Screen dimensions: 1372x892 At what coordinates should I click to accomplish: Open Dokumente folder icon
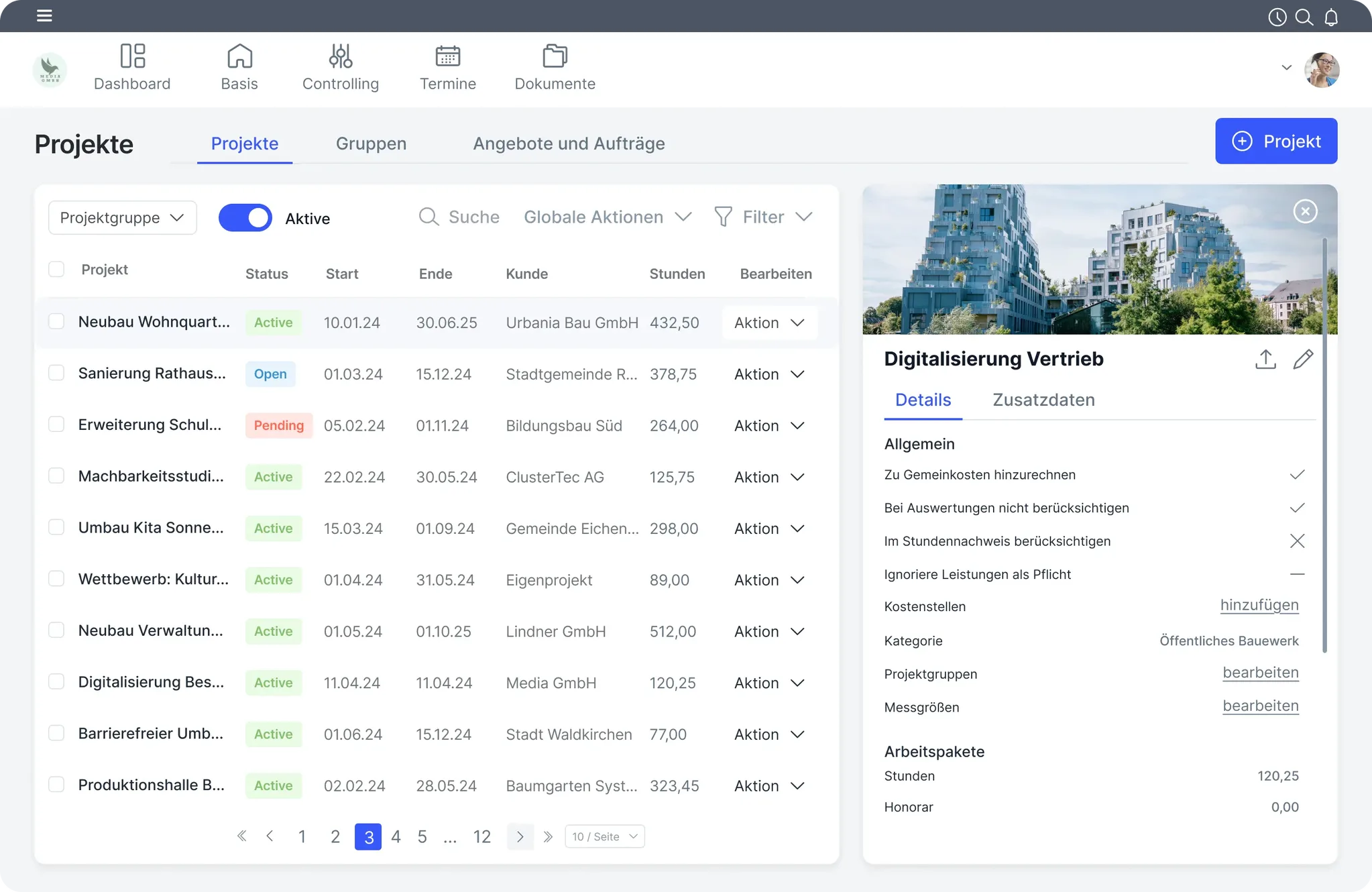pyautogui.click(x=555, y=56)
